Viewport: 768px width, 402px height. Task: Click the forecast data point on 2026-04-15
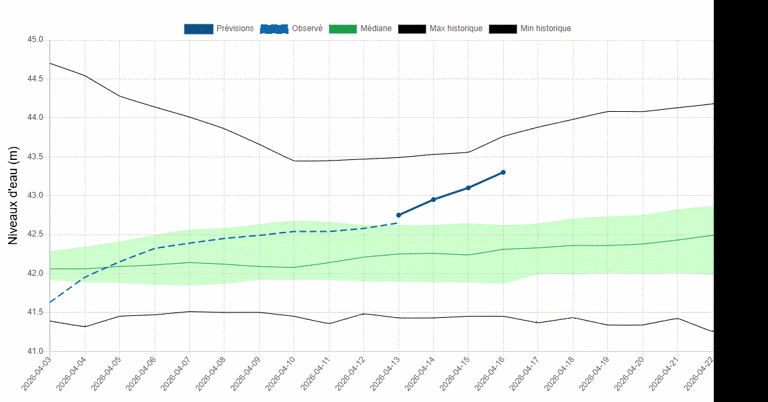coord(468,188)
